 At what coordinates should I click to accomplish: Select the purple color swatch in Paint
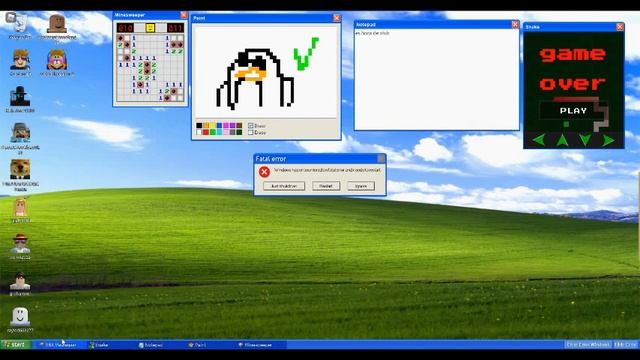coord(232,125)
